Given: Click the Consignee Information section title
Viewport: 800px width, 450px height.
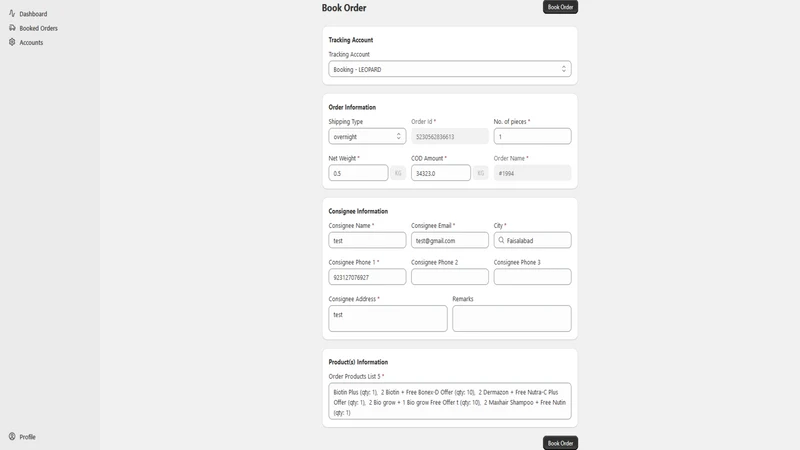Looking at the screenshot, I should pyautogui.click(x=358, y=211).
